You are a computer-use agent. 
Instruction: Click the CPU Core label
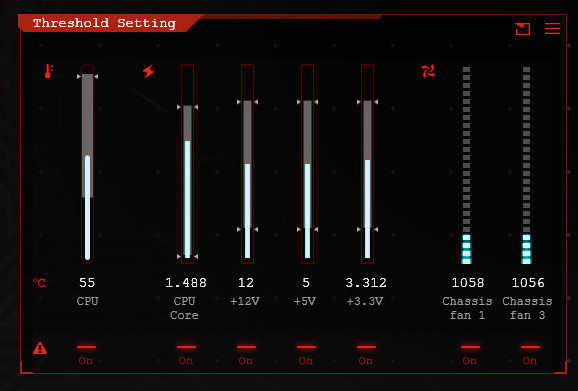coord(184,308)
